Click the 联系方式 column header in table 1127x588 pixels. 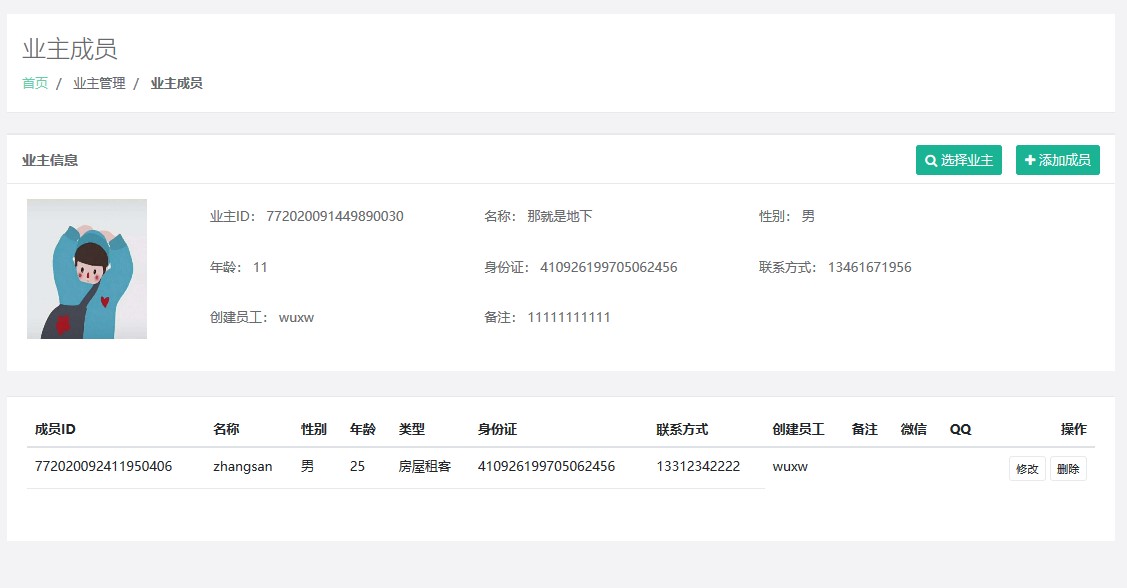pyautogui.click(x=682, y=429)
